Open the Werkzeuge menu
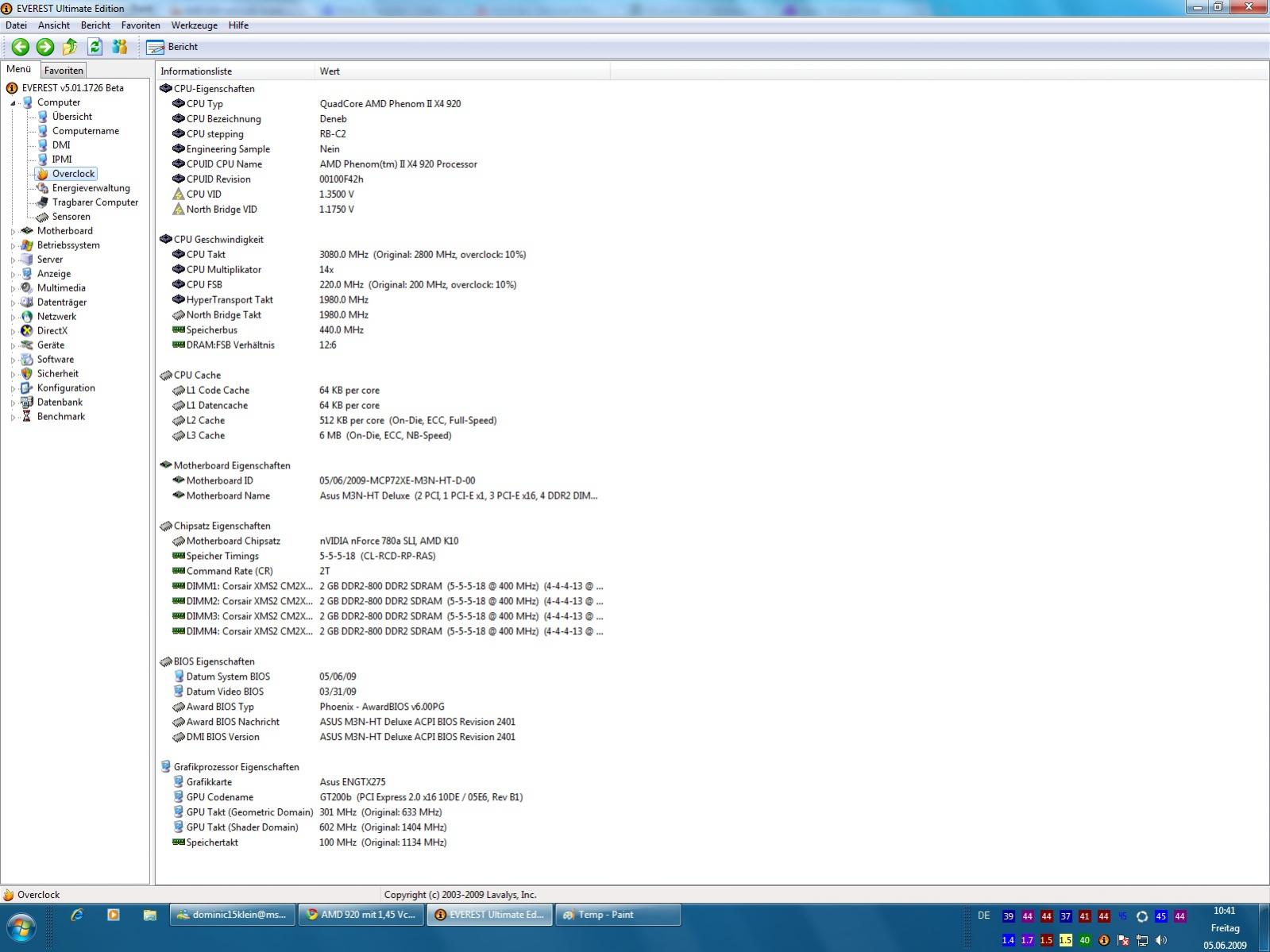This screenshot has width=1270, height=952. pyautogui.click(x=195, y=25)
